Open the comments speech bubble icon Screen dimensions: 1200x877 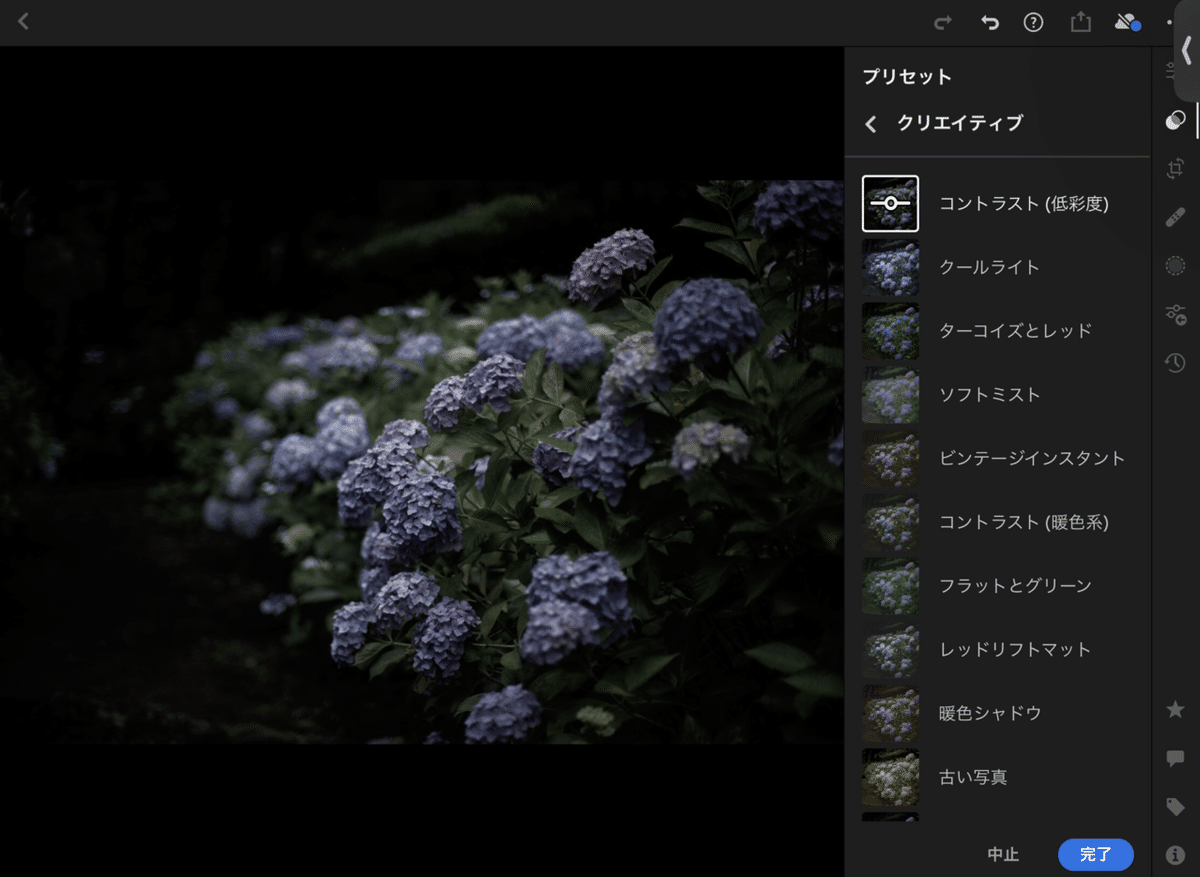point(1176,758)
